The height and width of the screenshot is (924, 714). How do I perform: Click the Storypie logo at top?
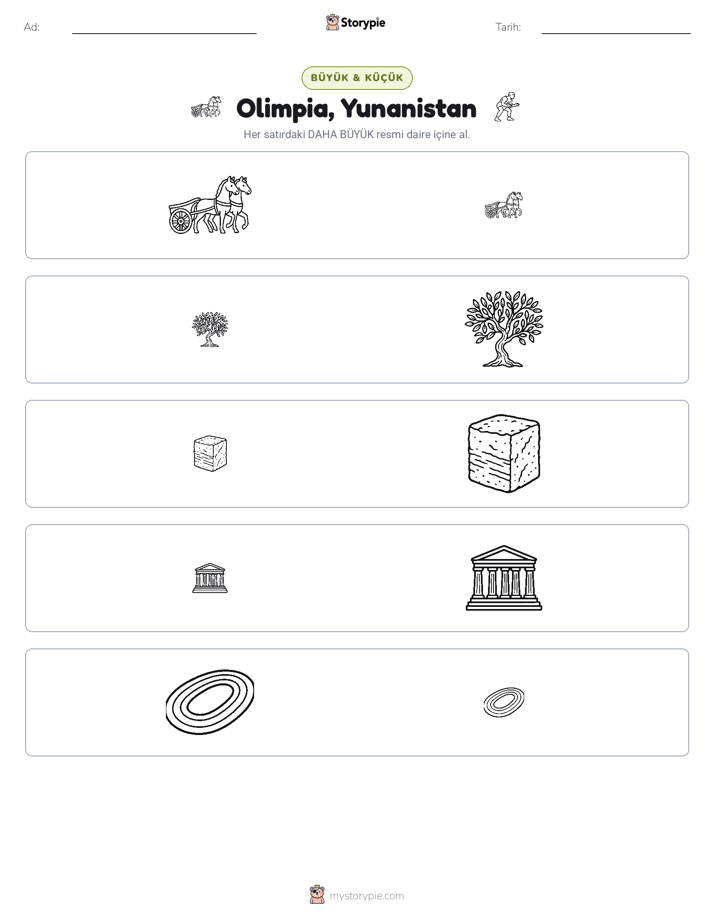tap(355, 22)
